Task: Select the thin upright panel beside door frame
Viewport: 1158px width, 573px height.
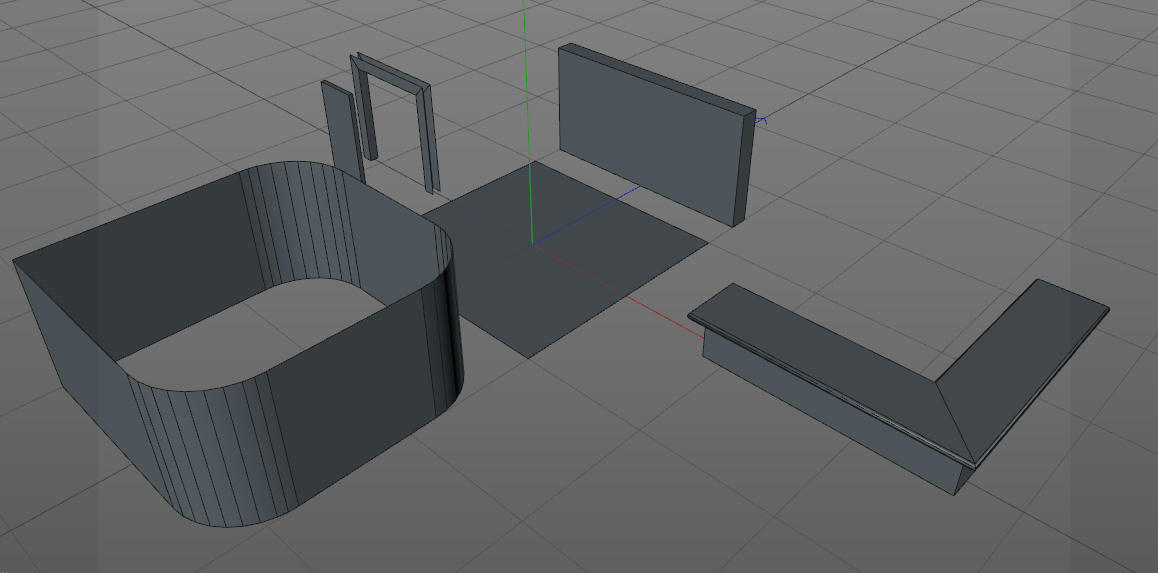Action: (x=342, y=131)
